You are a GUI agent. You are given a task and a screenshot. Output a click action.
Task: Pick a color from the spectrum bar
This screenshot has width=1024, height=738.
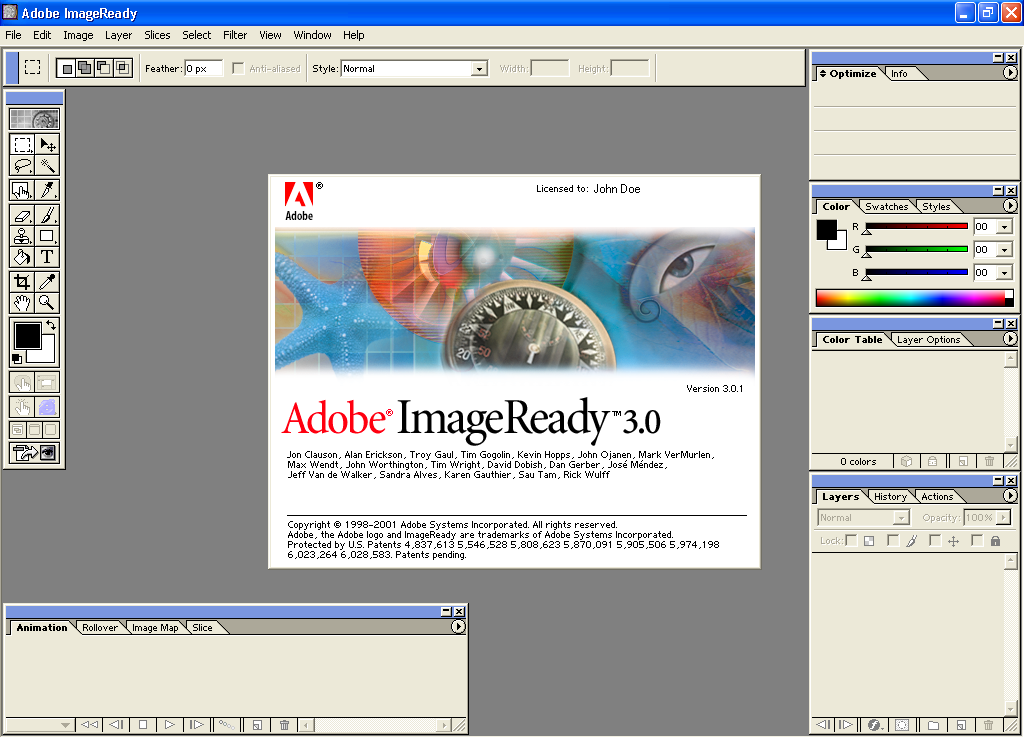point(914,298)
